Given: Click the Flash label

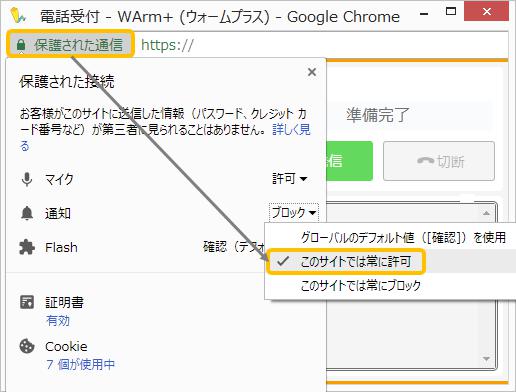Looking at the screenshot, I should tap(61, 247).
